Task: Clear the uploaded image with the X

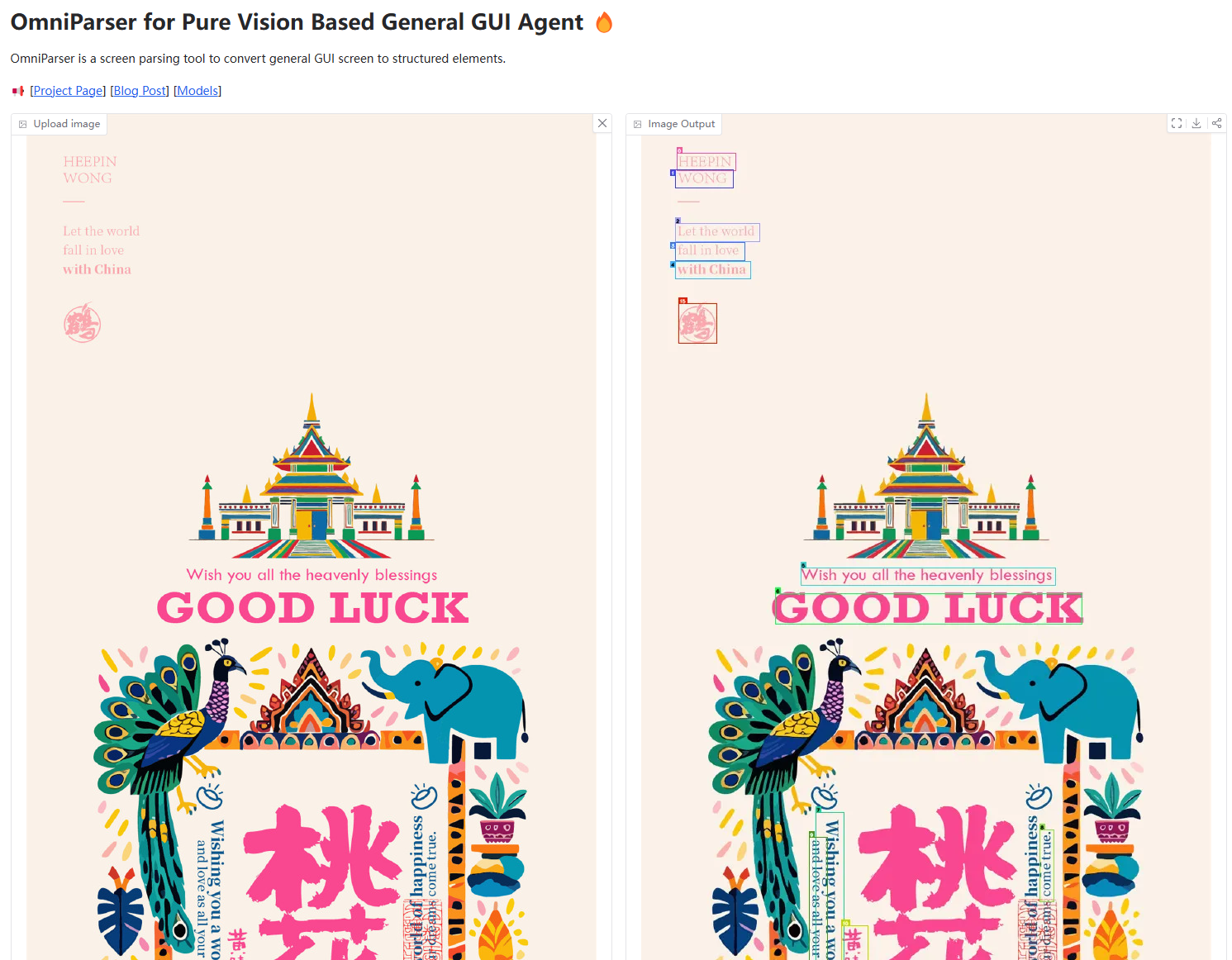Action: click(x=602, y=123)
